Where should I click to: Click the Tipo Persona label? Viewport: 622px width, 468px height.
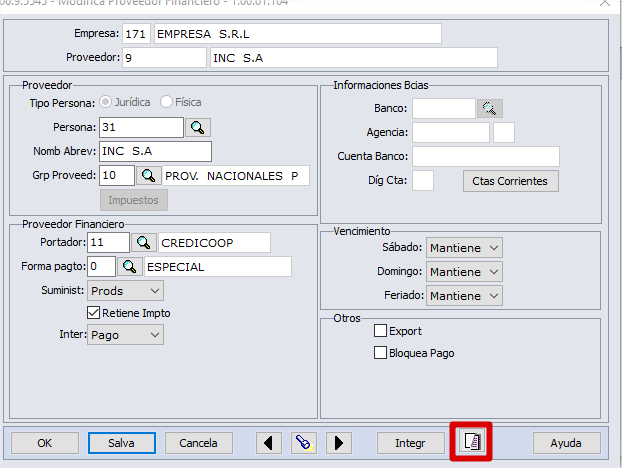(62, 103)
